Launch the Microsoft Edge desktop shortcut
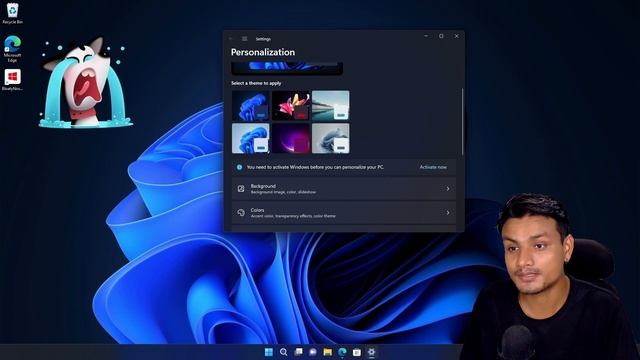The height and width of the screenshot is (360, 640). tap(13, 48)
